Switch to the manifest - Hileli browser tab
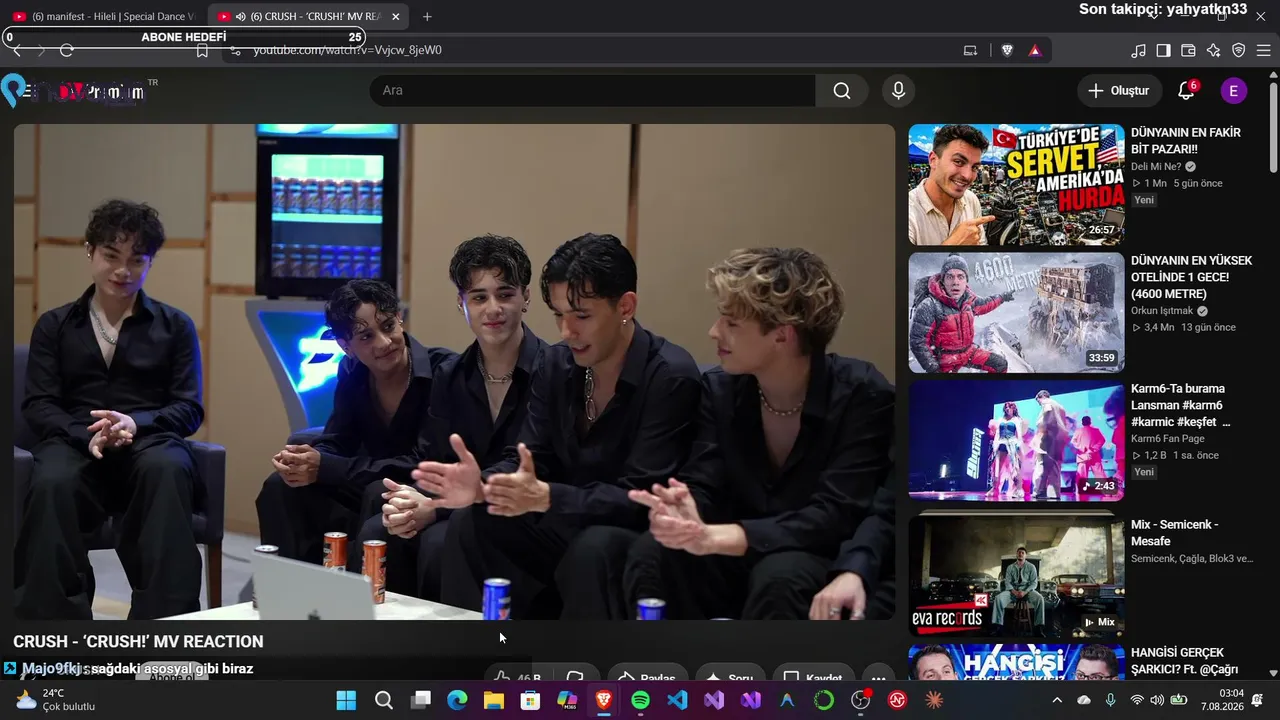 pyautogui.click(x=105, y=16)
